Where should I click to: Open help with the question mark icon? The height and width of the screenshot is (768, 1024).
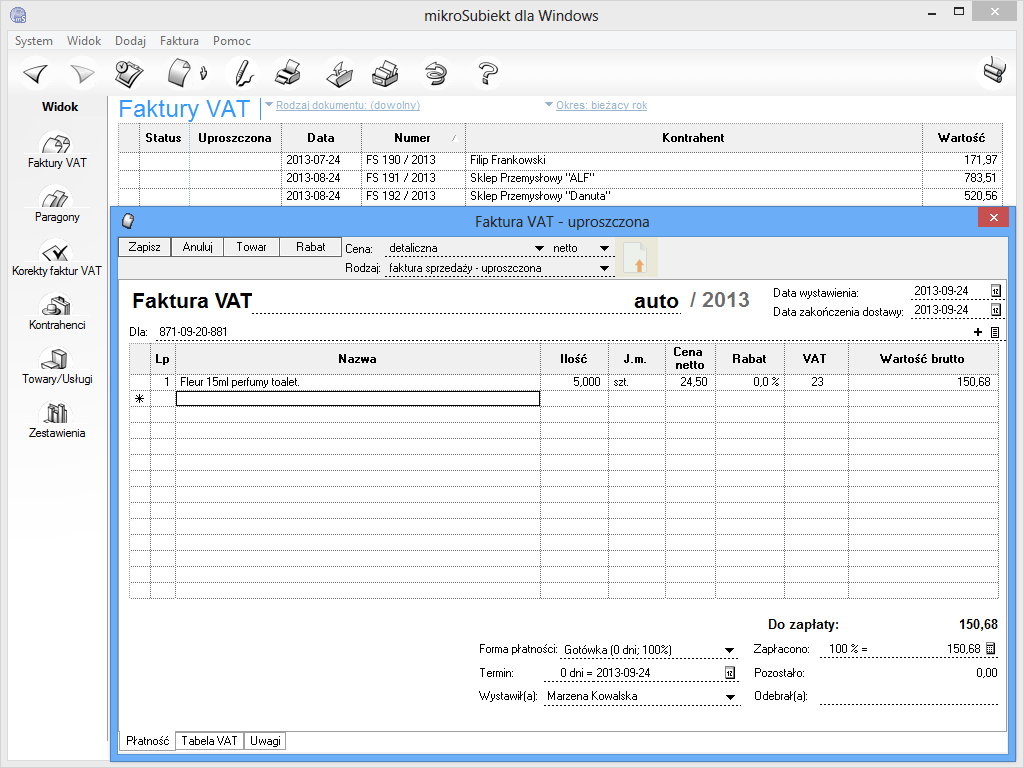[487, 74]
